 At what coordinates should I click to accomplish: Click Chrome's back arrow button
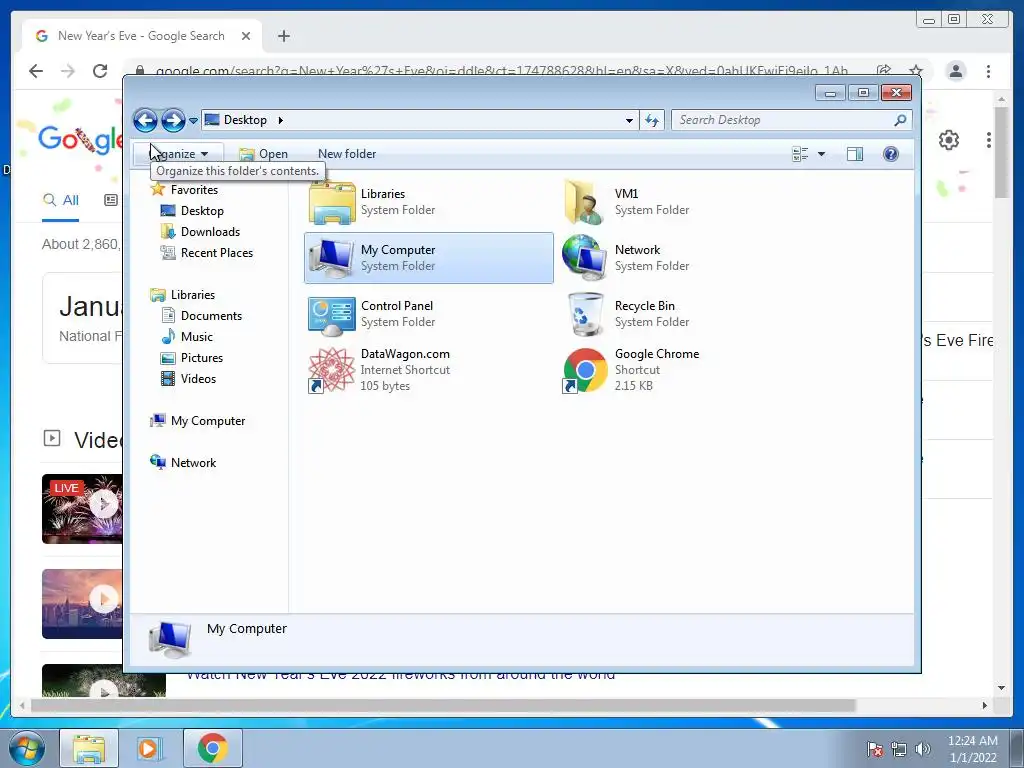point(36,71)
